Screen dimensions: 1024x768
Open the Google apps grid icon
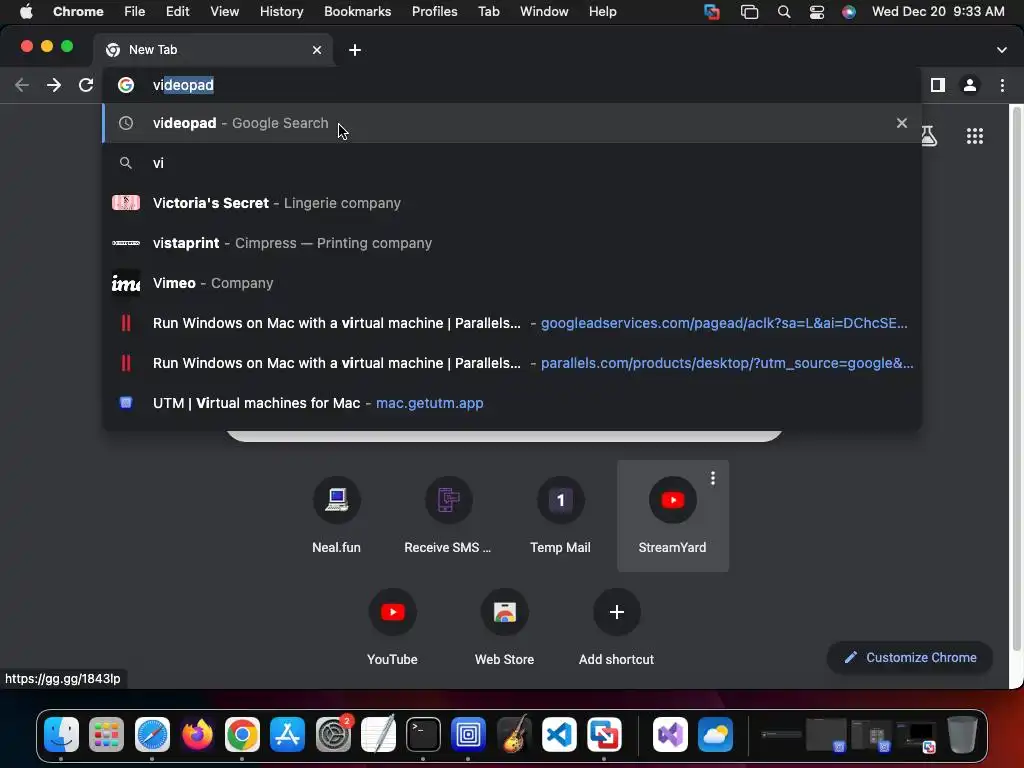[974, 136]
